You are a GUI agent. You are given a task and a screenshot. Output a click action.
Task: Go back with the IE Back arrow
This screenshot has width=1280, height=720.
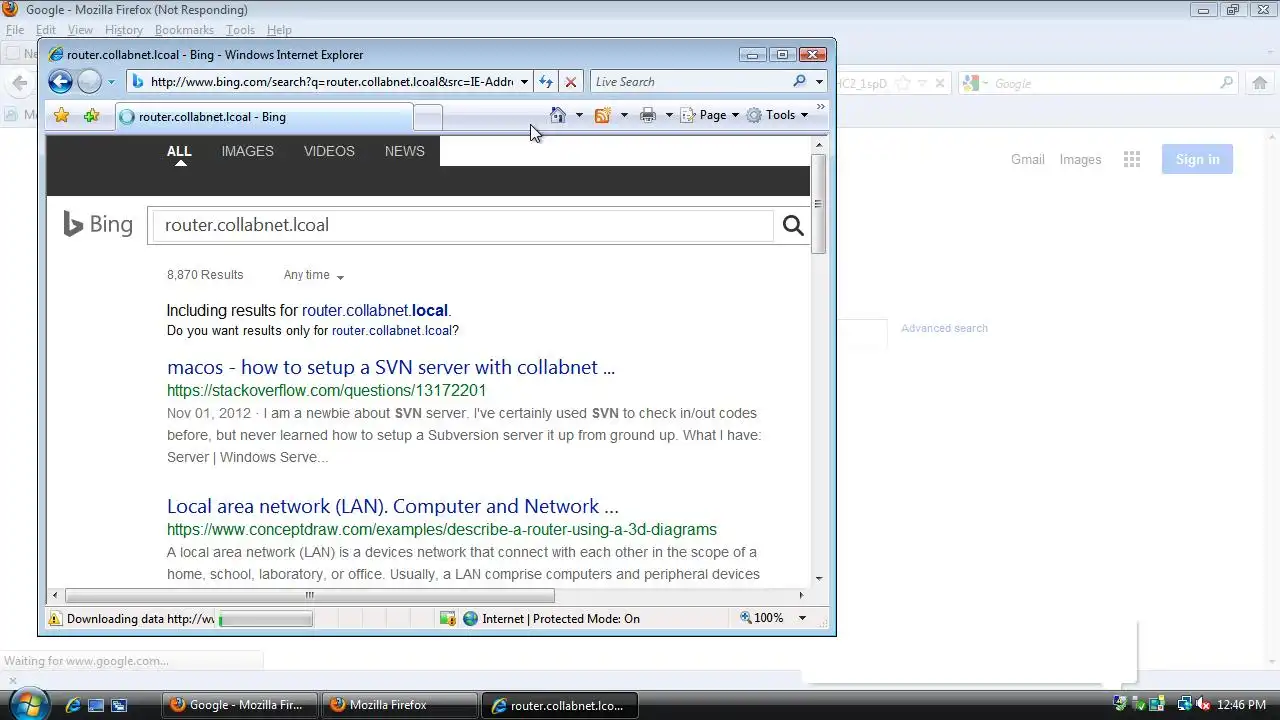(x=60, y=82)
